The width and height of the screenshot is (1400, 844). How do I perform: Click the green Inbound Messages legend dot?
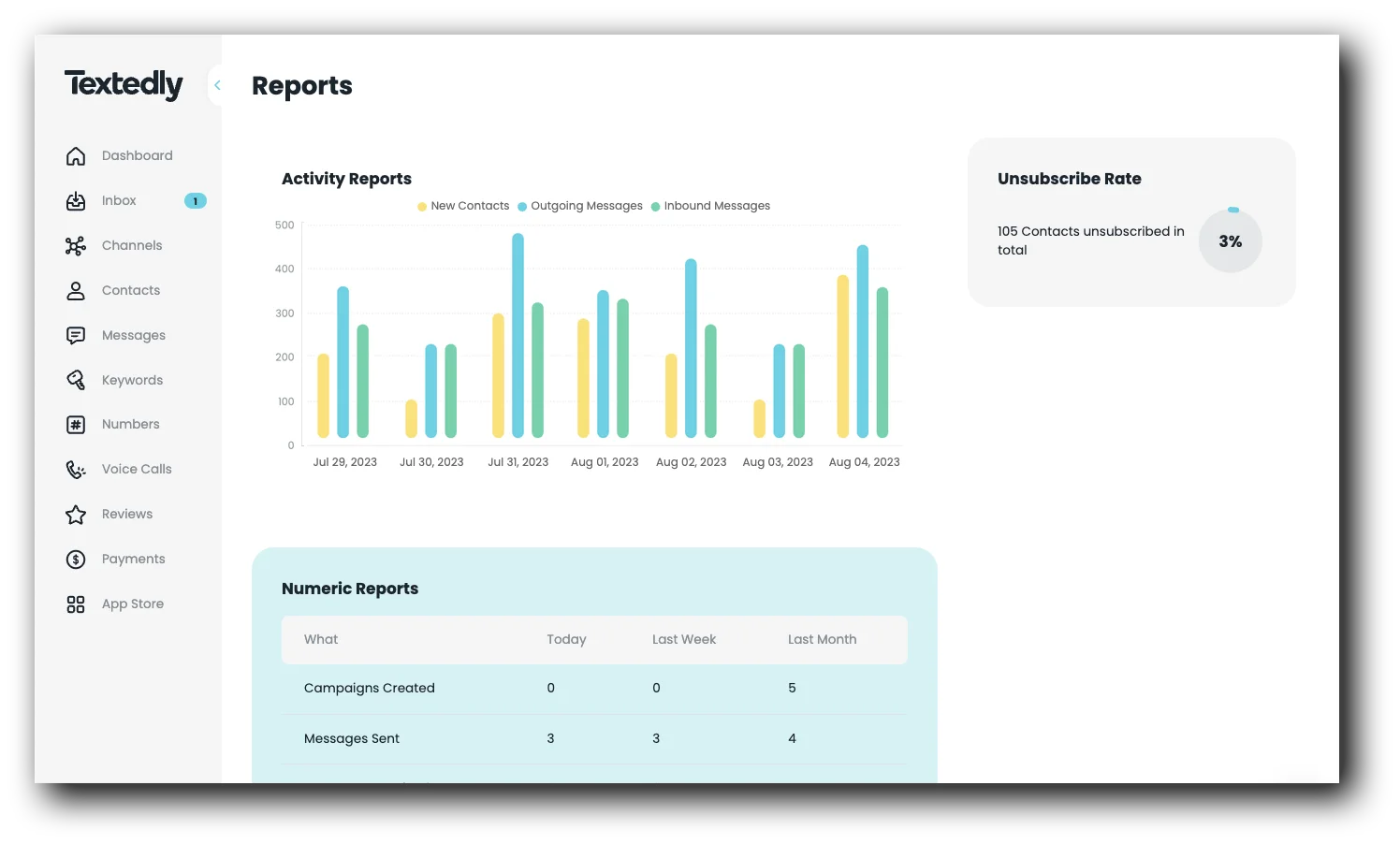(656, 207)
